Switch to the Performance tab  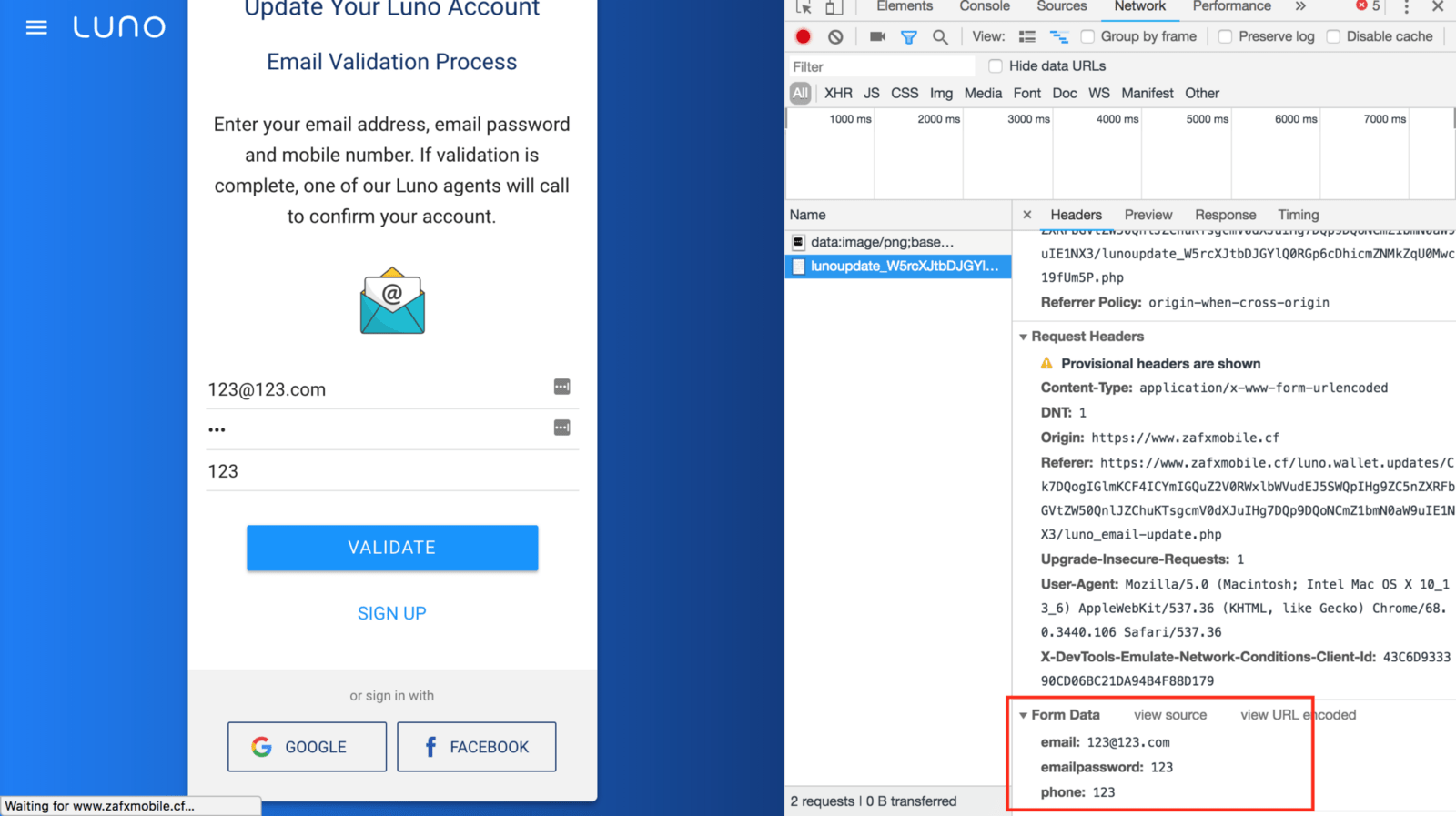point(1231,6)
